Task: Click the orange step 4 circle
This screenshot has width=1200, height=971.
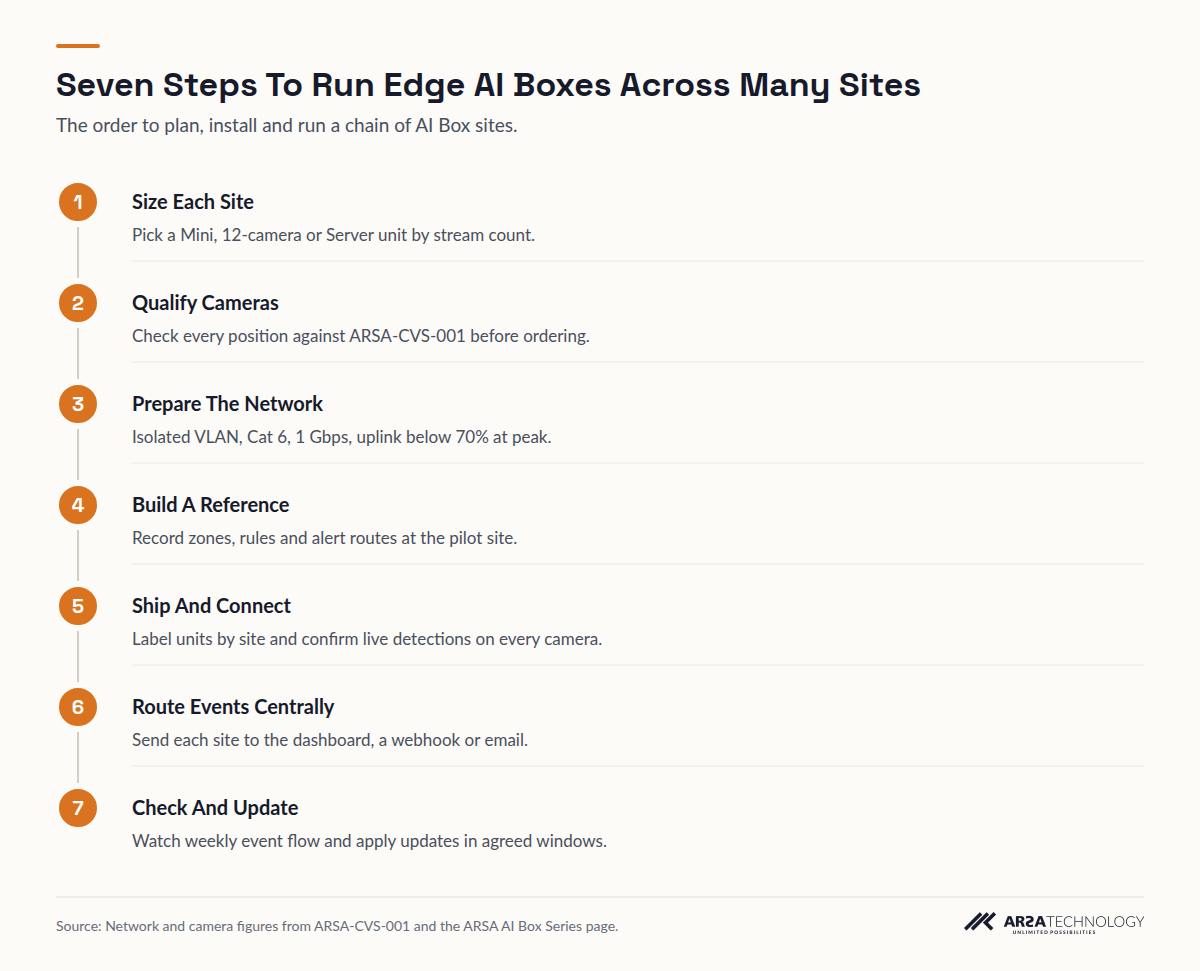Action: pos(78,505)
